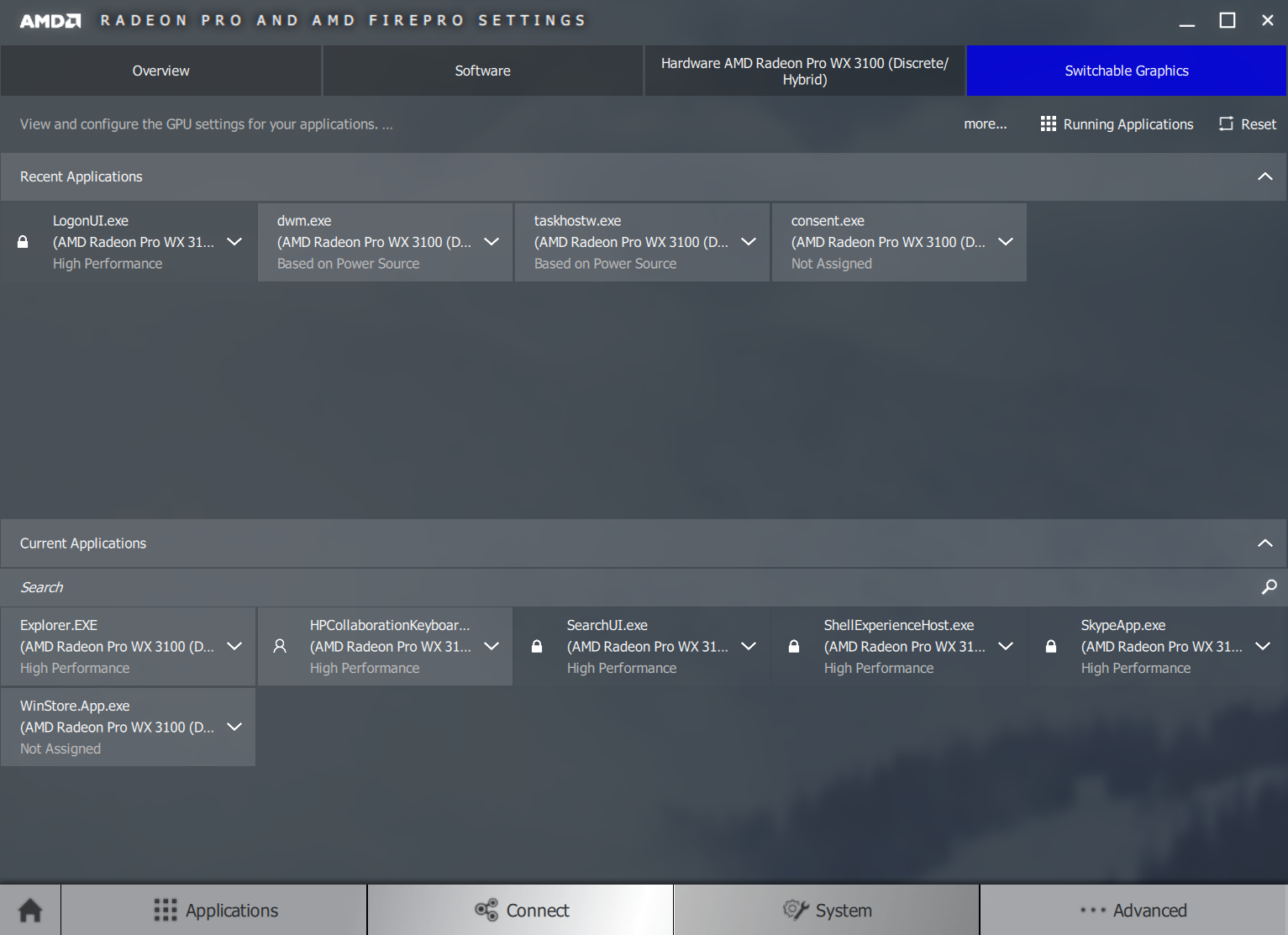Expand the consent.exe graphics mode dropdown

point(1006,242)
